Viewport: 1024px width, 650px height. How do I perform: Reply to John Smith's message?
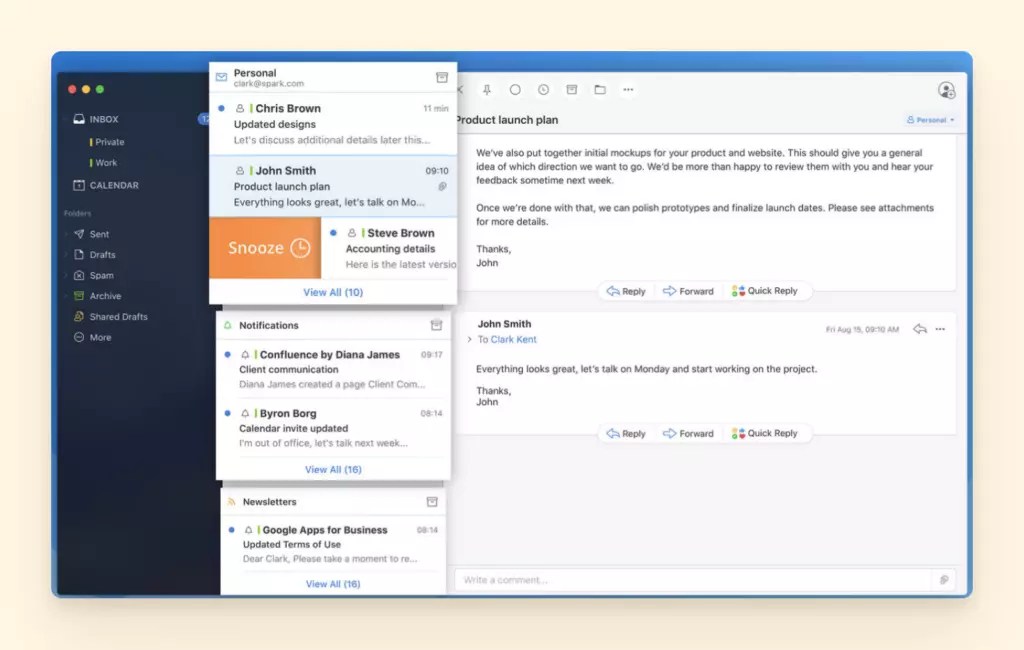(x=625, y=433)
